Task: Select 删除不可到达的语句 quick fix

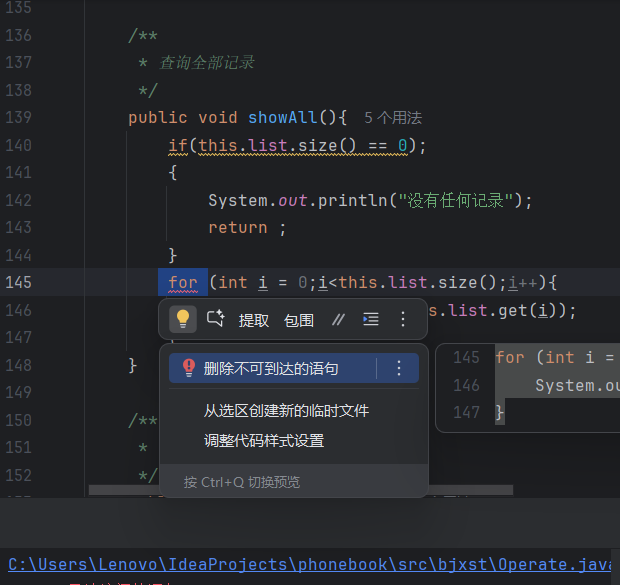Action: 271,368
